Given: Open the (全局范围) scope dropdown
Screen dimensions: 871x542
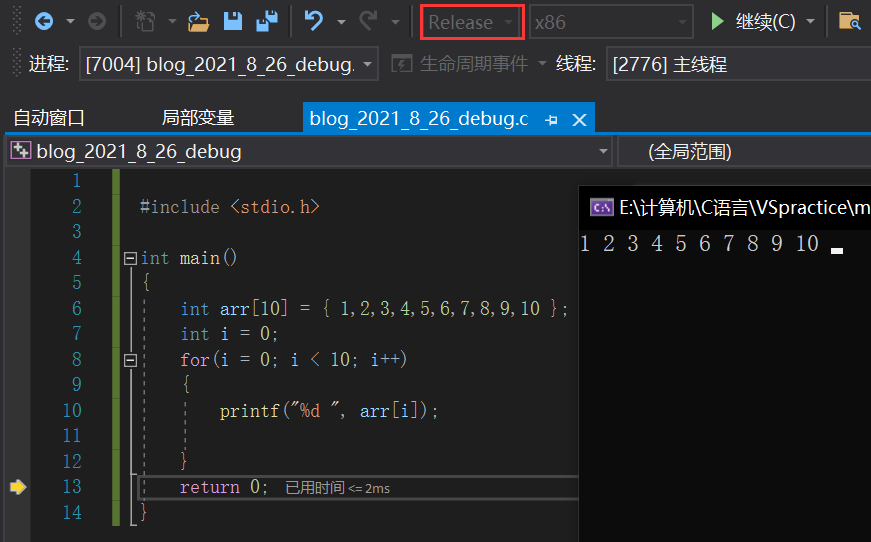Looking at the screenshot, I should coord(744,151).
